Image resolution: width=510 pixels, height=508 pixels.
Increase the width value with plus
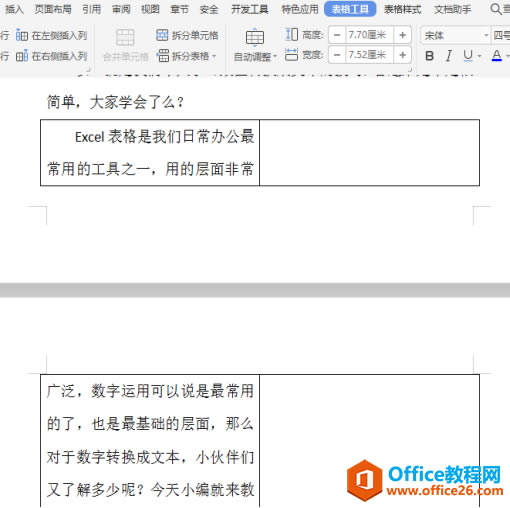pos(402,55)
